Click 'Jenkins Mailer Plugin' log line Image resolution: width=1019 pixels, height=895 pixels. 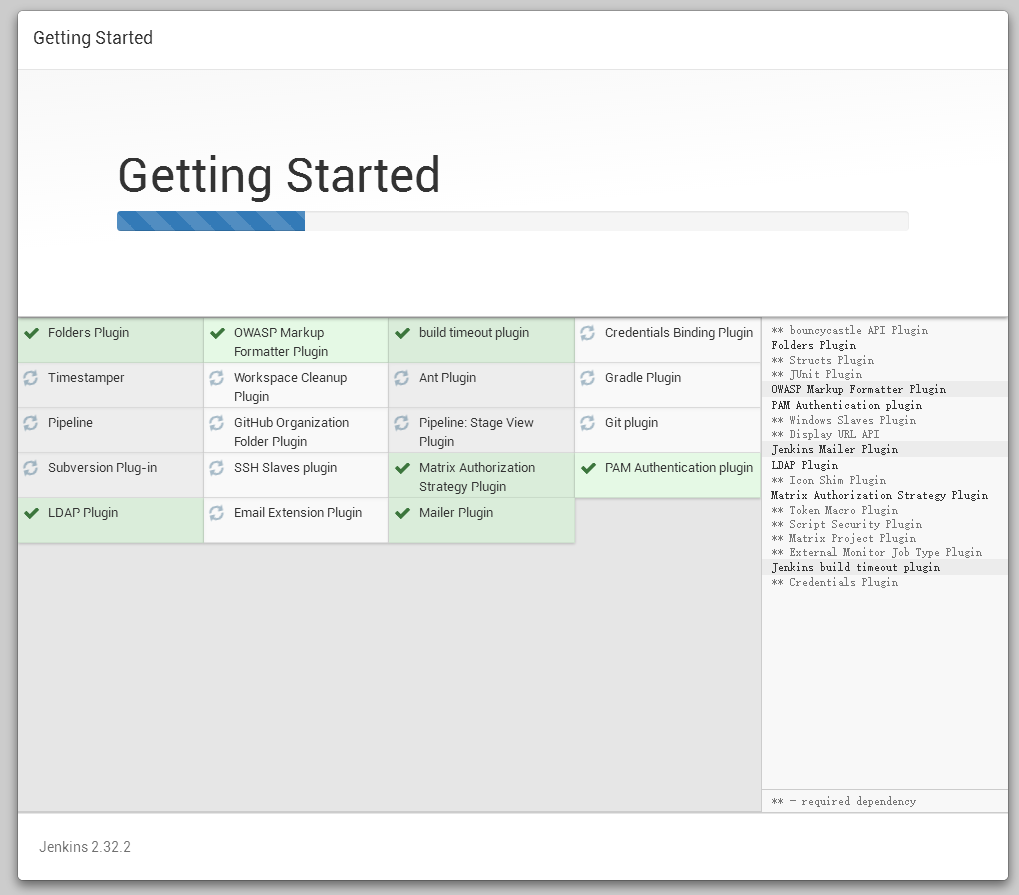point(834,449)
